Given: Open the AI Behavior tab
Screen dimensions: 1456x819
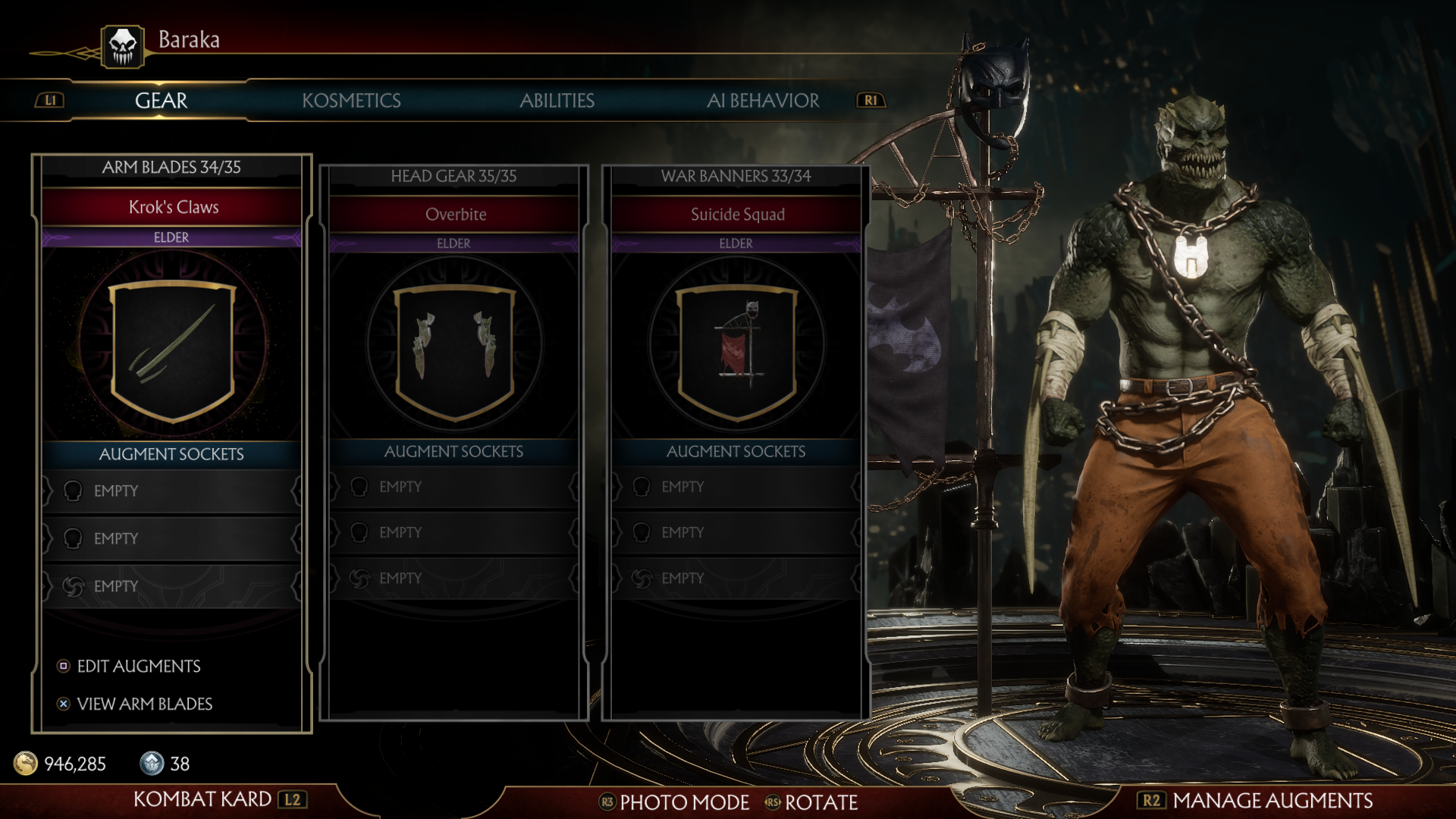Looking at the screenshot, I should [x=763, y=101].
